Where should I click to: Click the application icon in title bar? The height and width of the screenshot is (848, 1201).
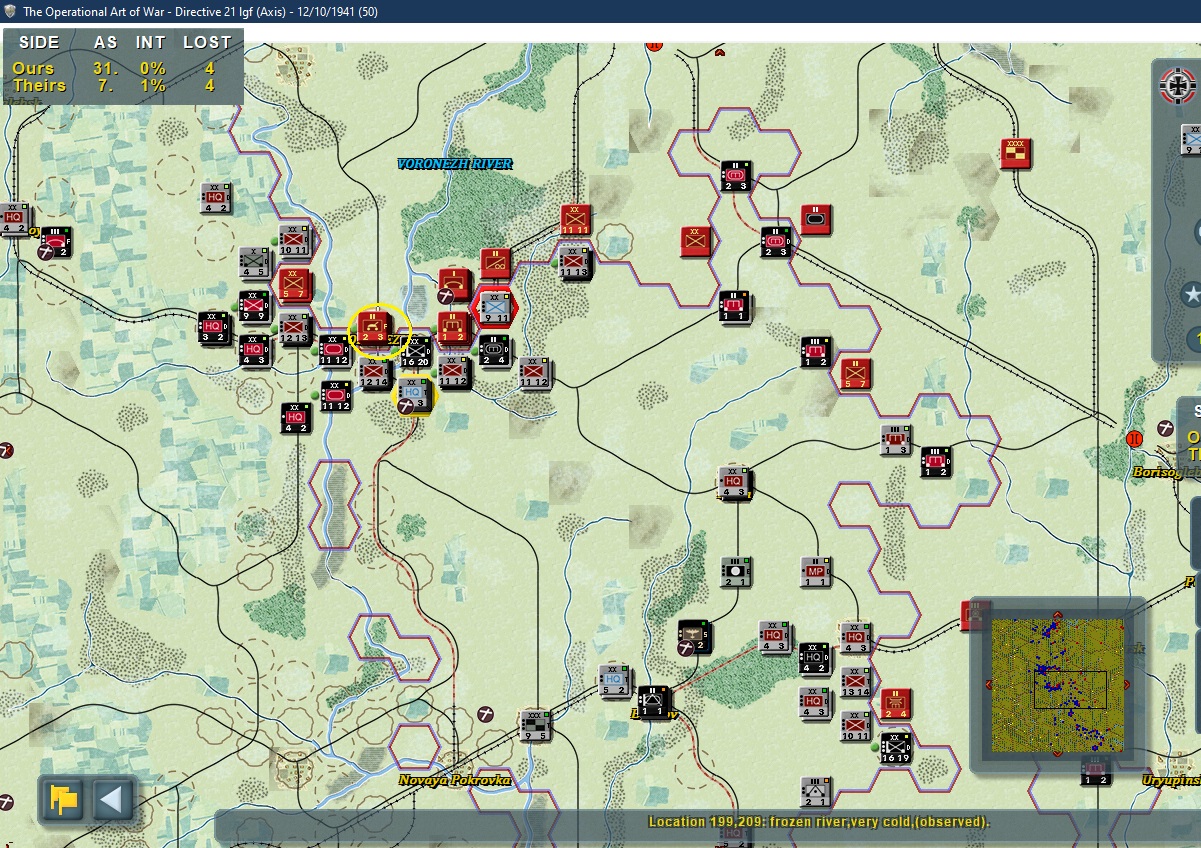[11, 11]
